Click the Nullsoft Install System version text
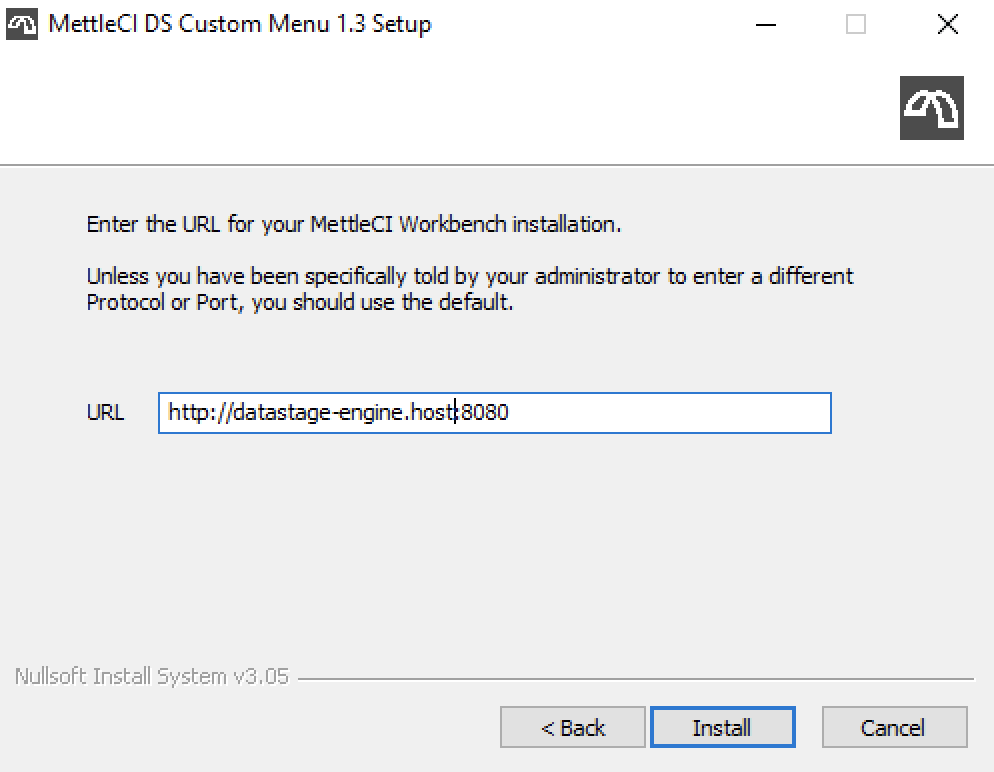The width and height of the screenshot is (994, 772). pyautogui.click(x=148, y=676)
